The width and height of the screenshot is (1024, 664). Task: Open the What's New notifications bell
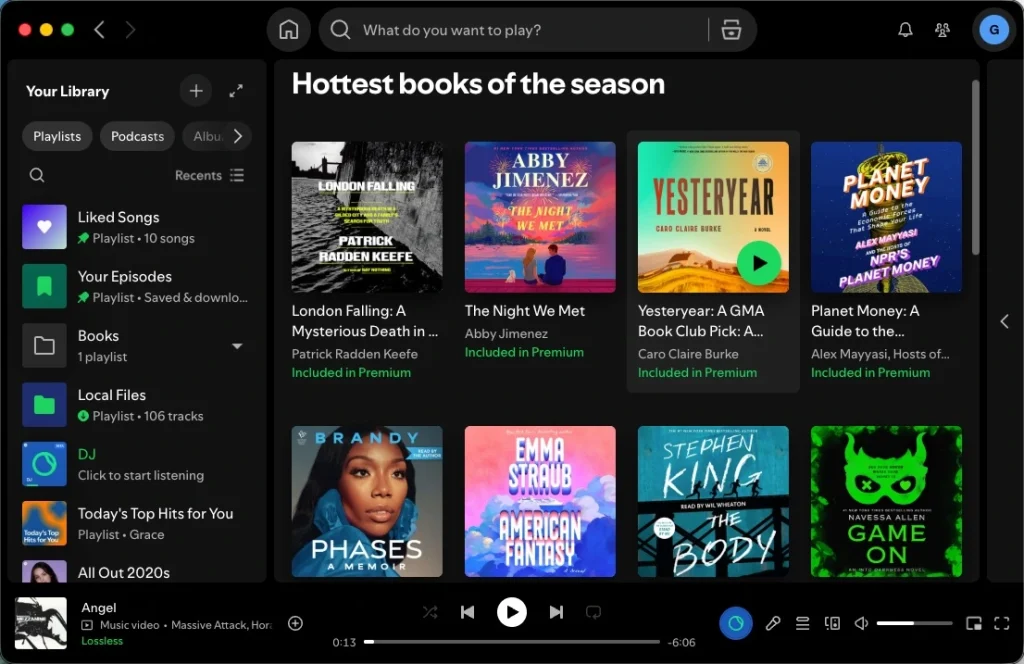(x=905, y=30)
